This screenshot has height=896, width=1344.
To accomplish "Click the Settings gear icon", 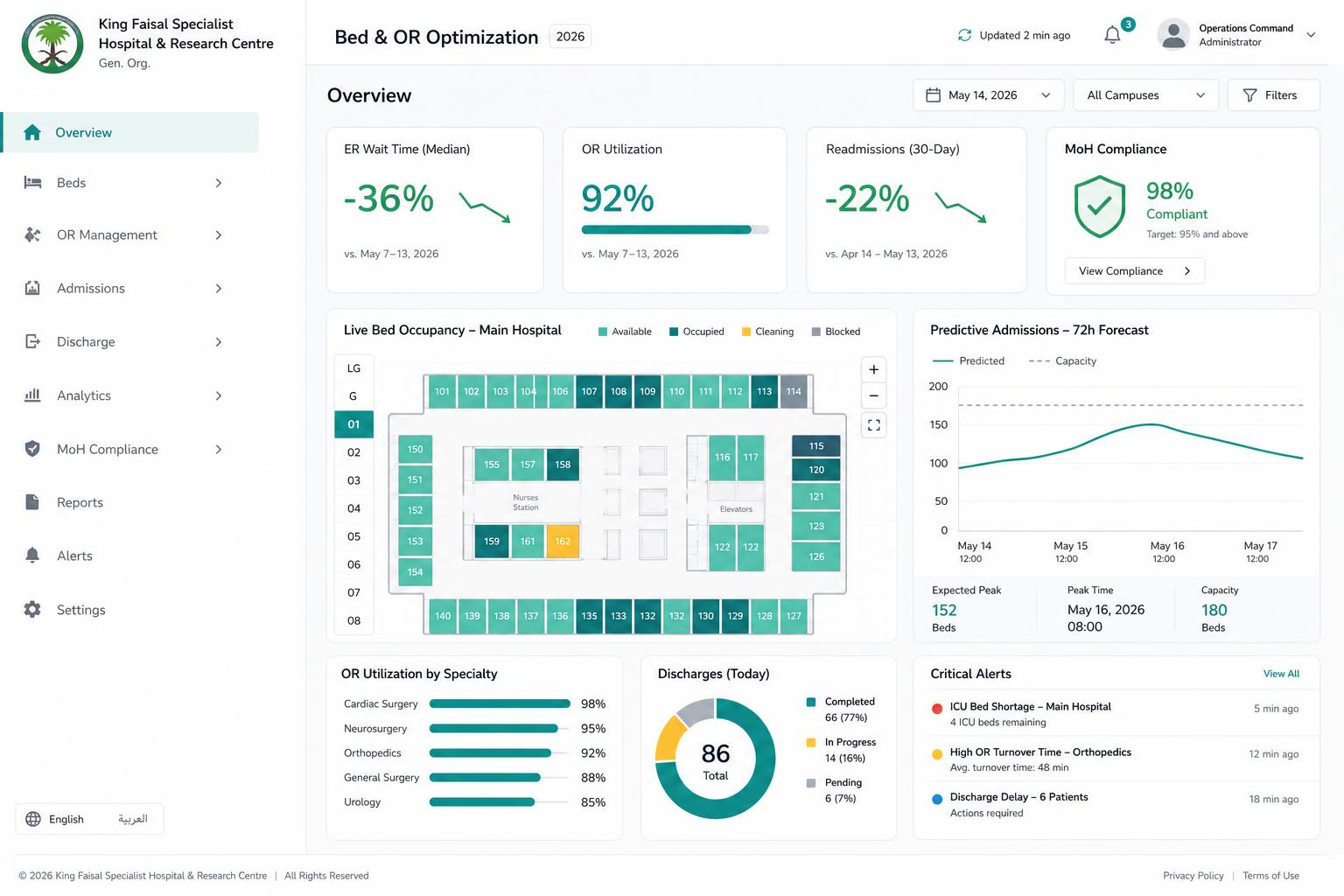I will pyautogui.click(x=32, y=610).
